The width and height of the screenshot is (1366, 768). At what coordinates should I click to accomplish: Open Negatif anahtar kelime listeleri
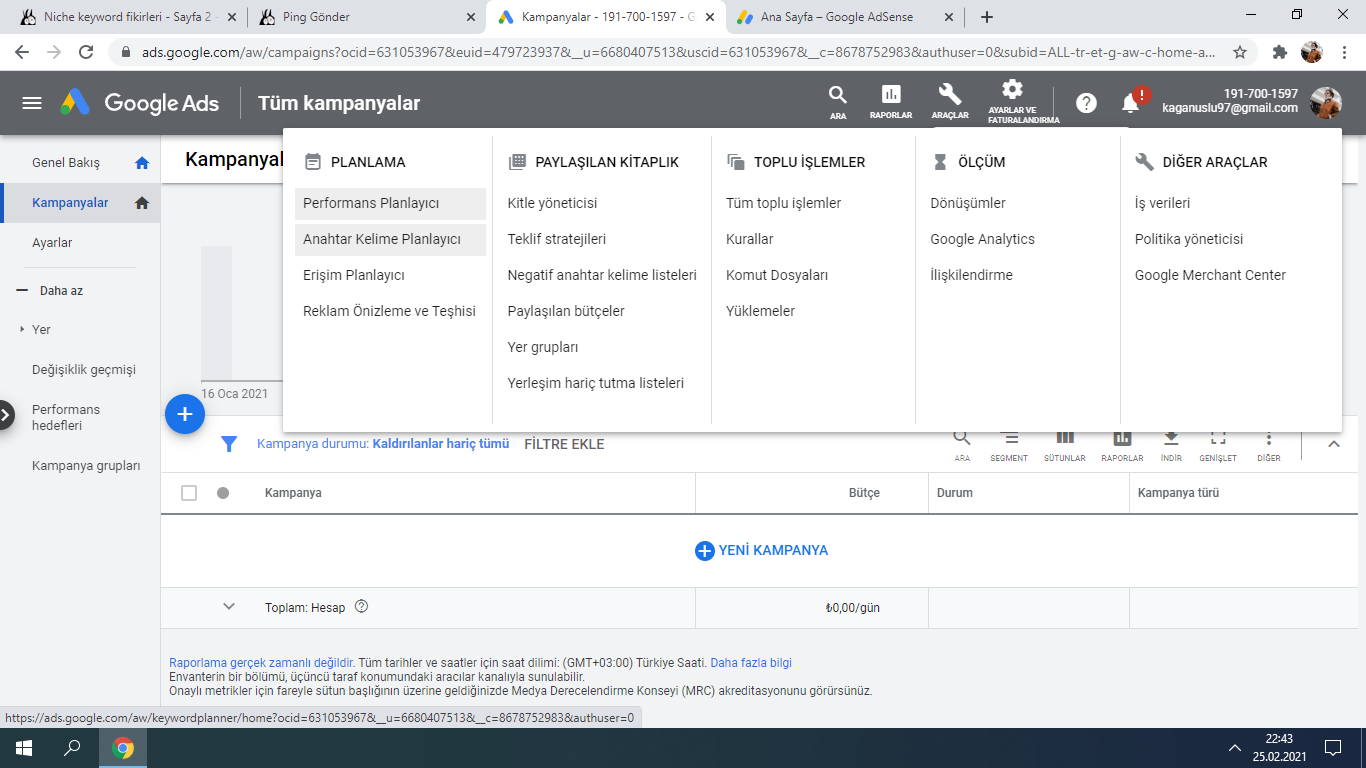click(x=602, y=275)
